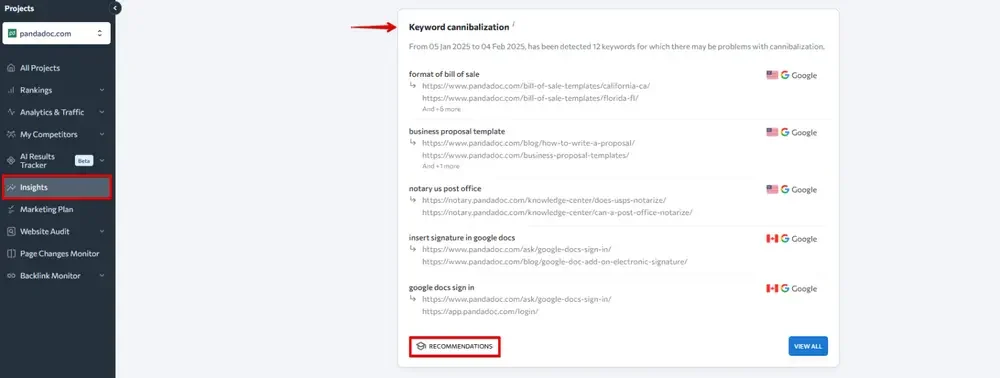This screenshot has width=1000, height=378.
Task: Expand the Backlink Monitor chevron
Action: click(102, 276)
